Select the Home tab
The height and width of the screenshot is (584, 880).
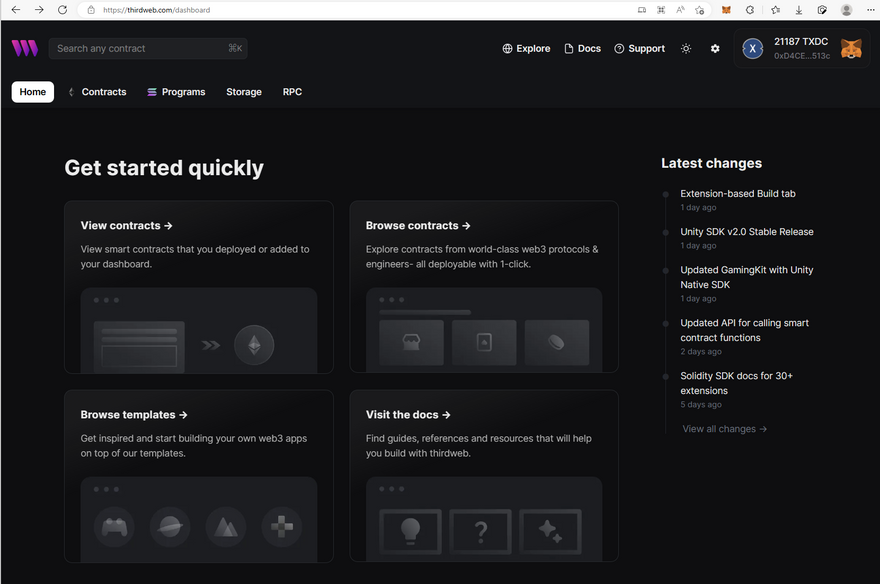click(x=33, y=92)
